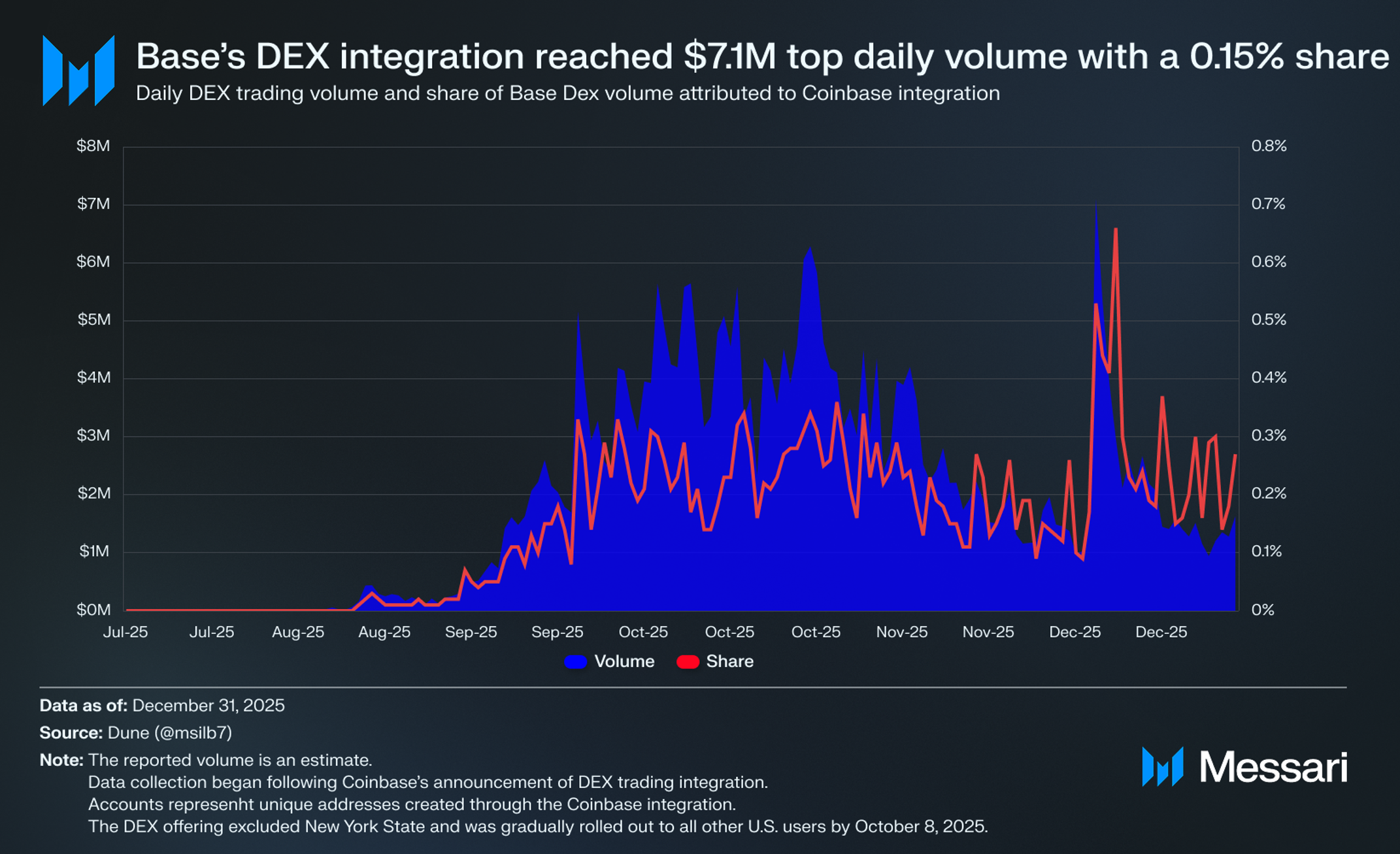Toggle the red Share legend swatch
The height and width of the screenshot is (854, 1400).
coord(688,662)
